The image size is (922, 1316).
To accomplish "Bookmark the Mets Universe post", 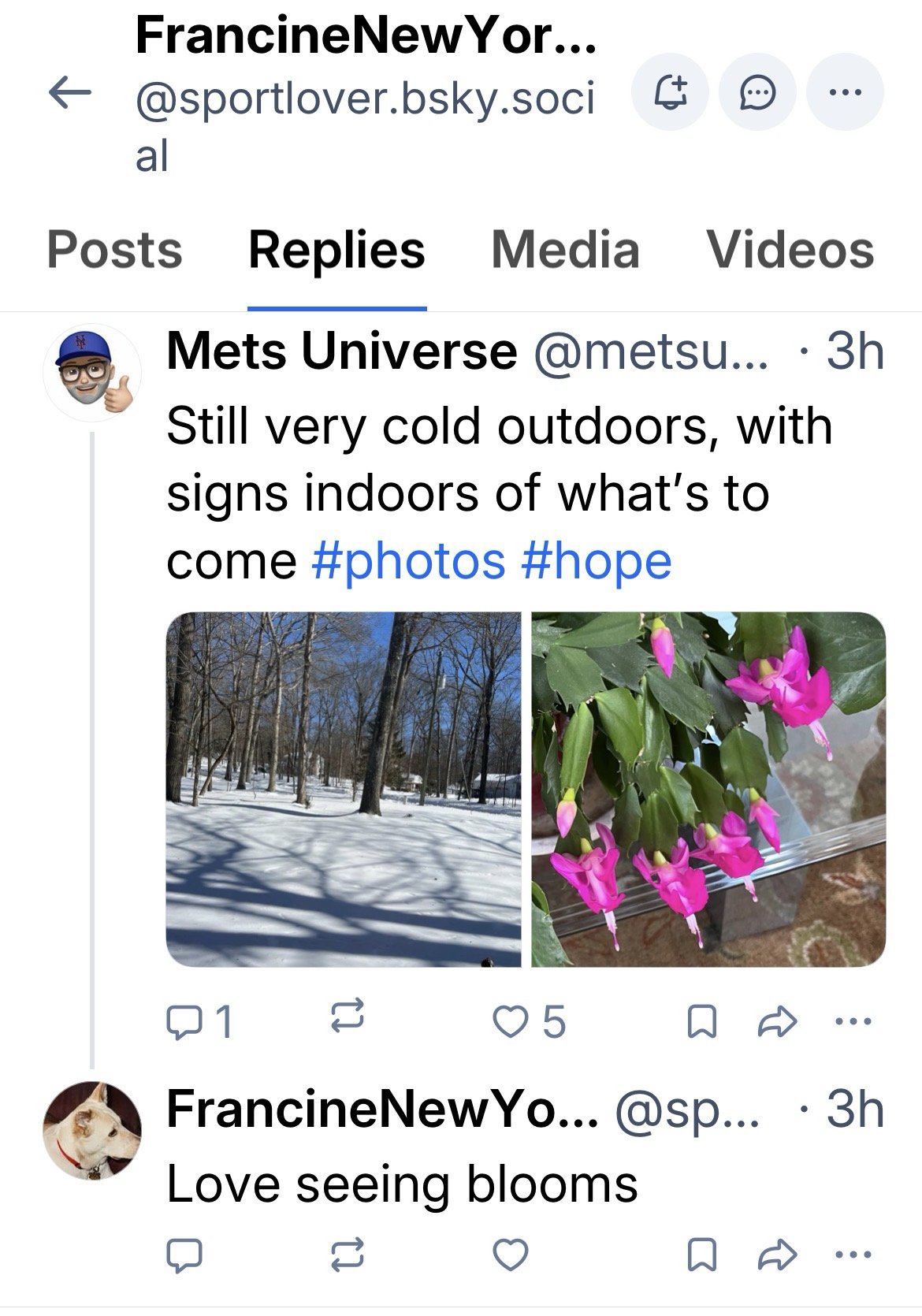I will coord(702,1023).
